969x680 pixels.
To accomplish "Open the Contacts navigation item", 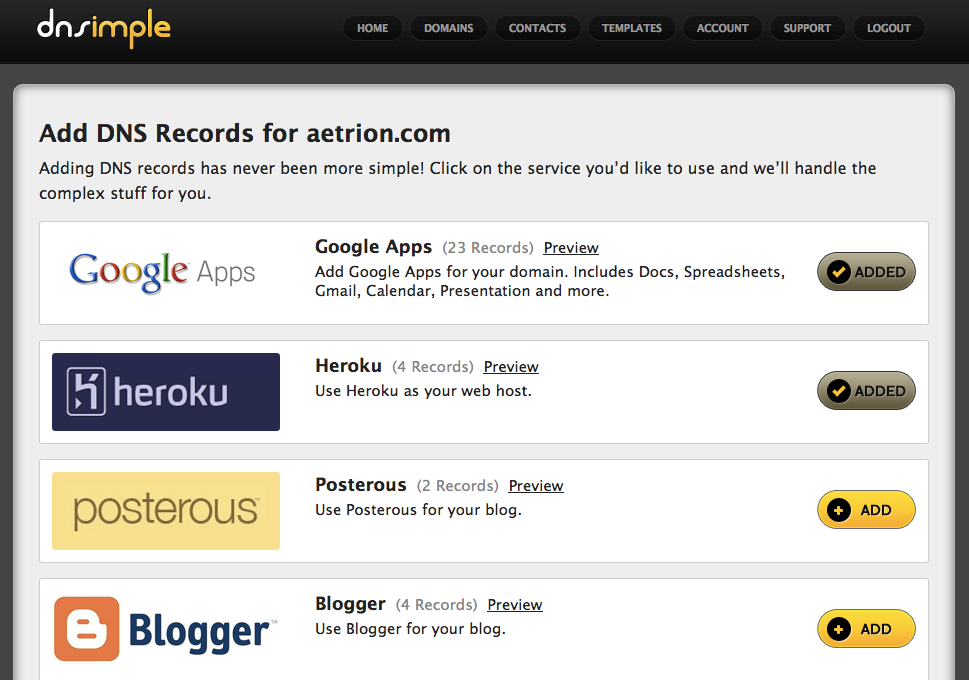I will pyautogui.click(x=538, y=28).
